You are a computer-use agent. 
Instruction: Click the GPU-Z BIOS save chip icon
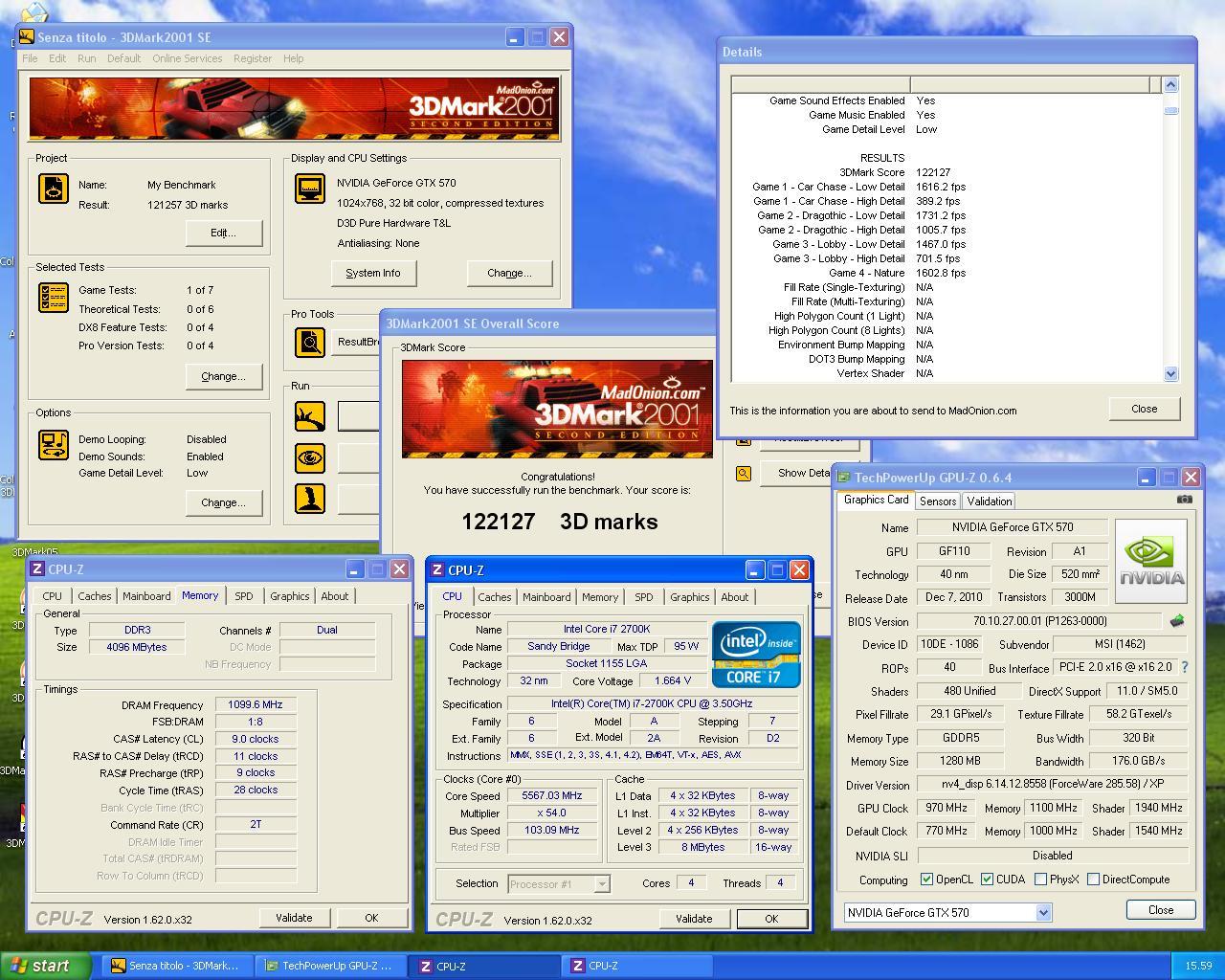(x=1176, y=621)
